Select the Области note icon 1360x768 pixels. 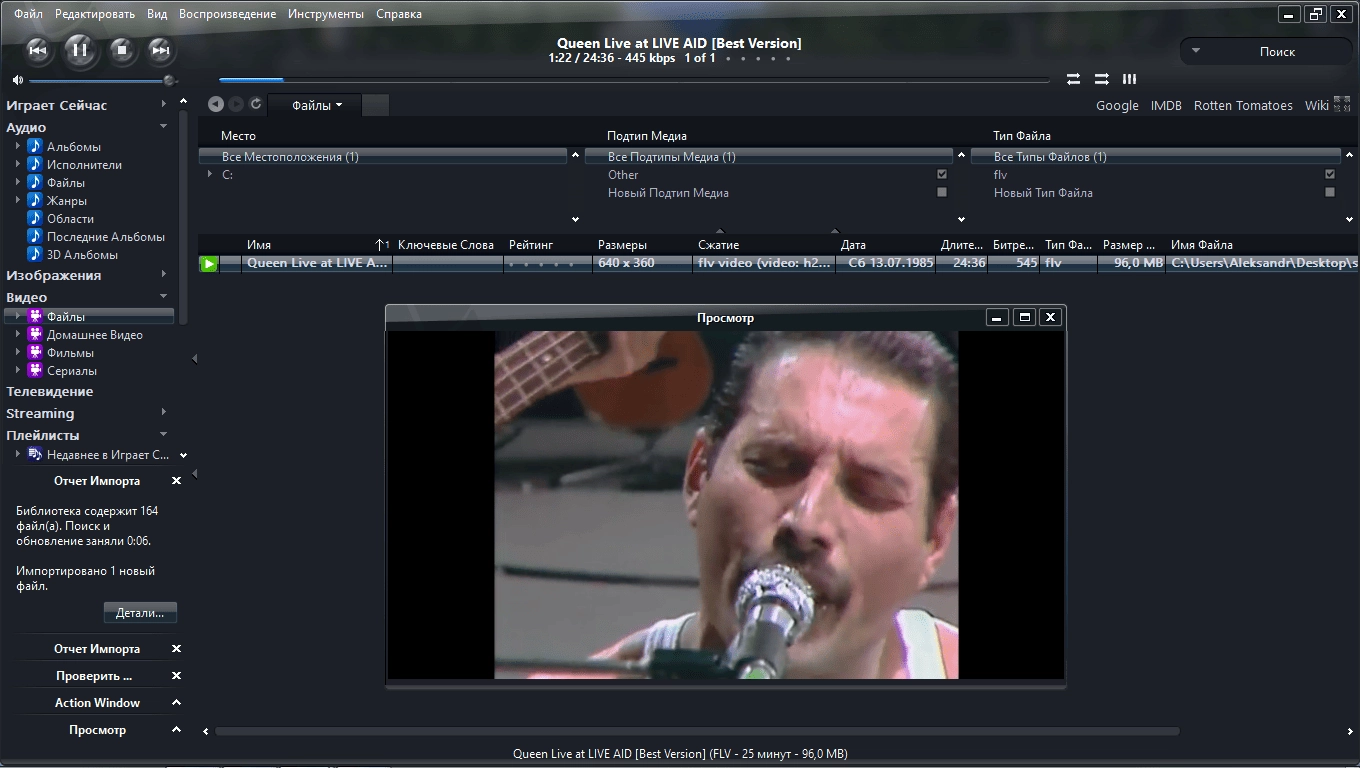35,219
